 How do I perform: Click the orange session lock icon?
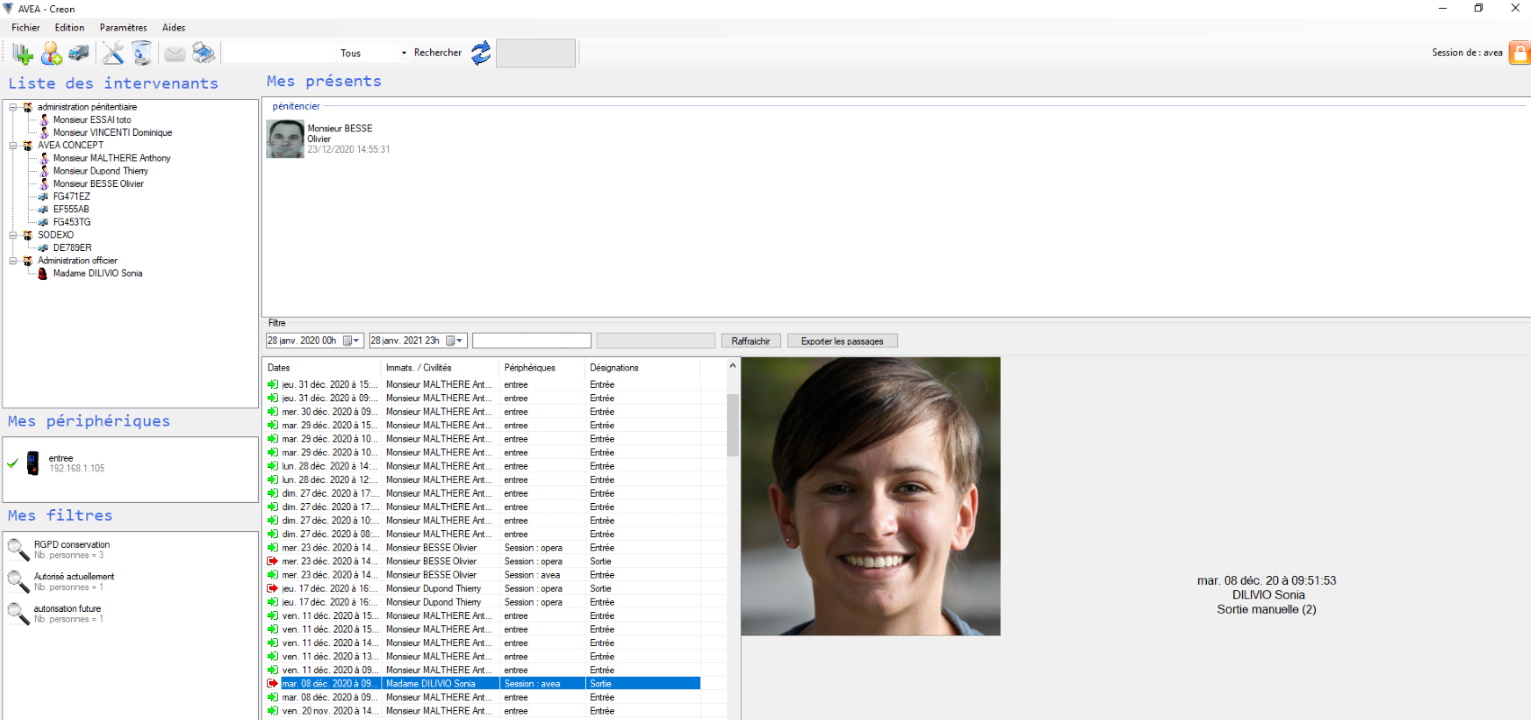point(1519,53)
